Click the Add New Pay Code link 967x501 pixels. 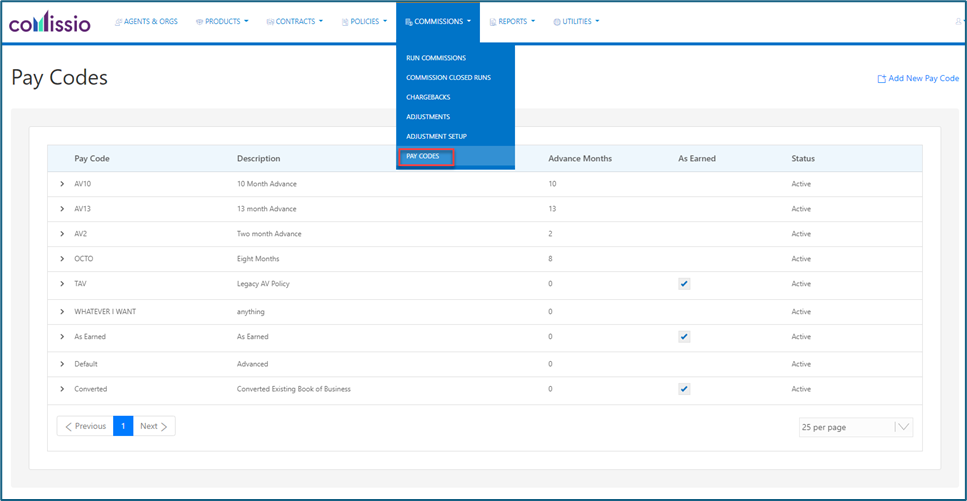coord(918,78)
